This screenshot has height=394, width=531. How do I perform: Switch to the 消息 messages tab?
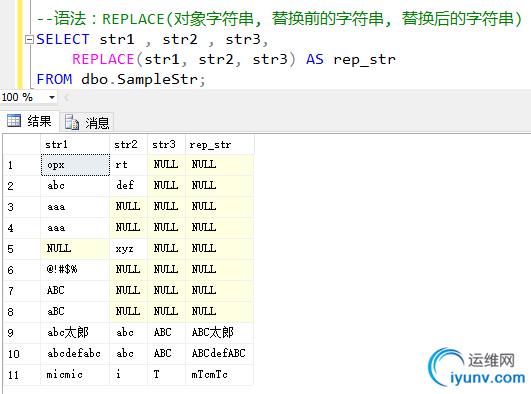87,122
